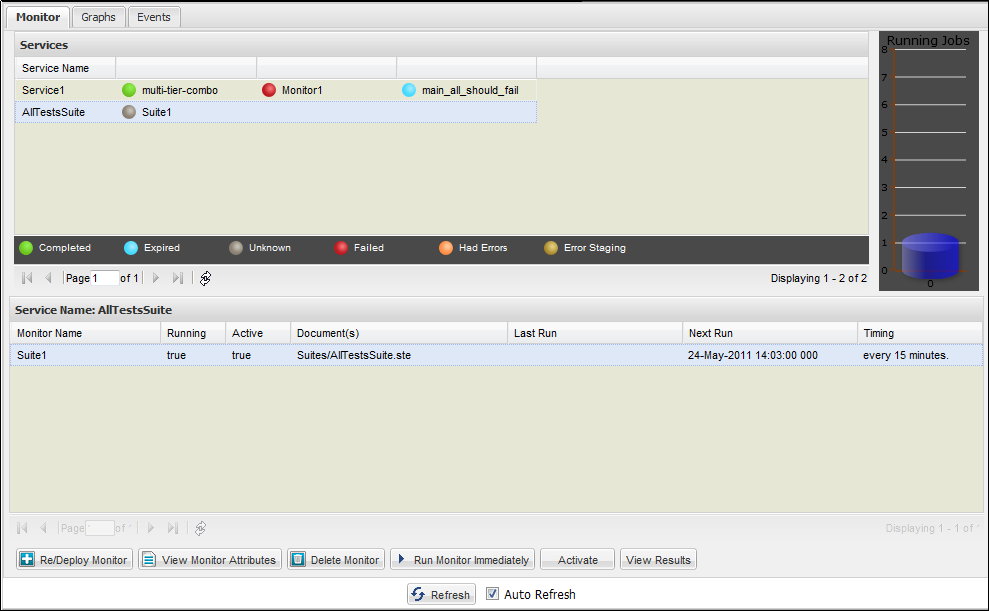Click the blue Expired icon beside main_all_should_fail
The image size is (989, 611).
408,90
